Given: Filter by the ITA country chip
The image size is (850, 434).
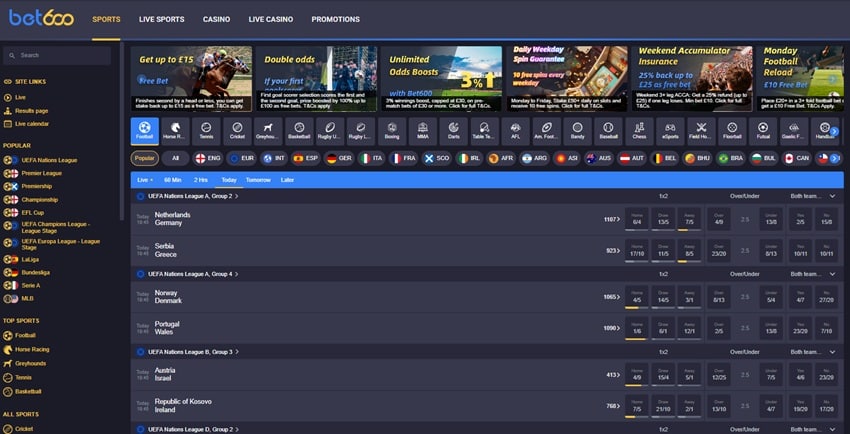Looking at the screenshot, I should pos(371,158).
